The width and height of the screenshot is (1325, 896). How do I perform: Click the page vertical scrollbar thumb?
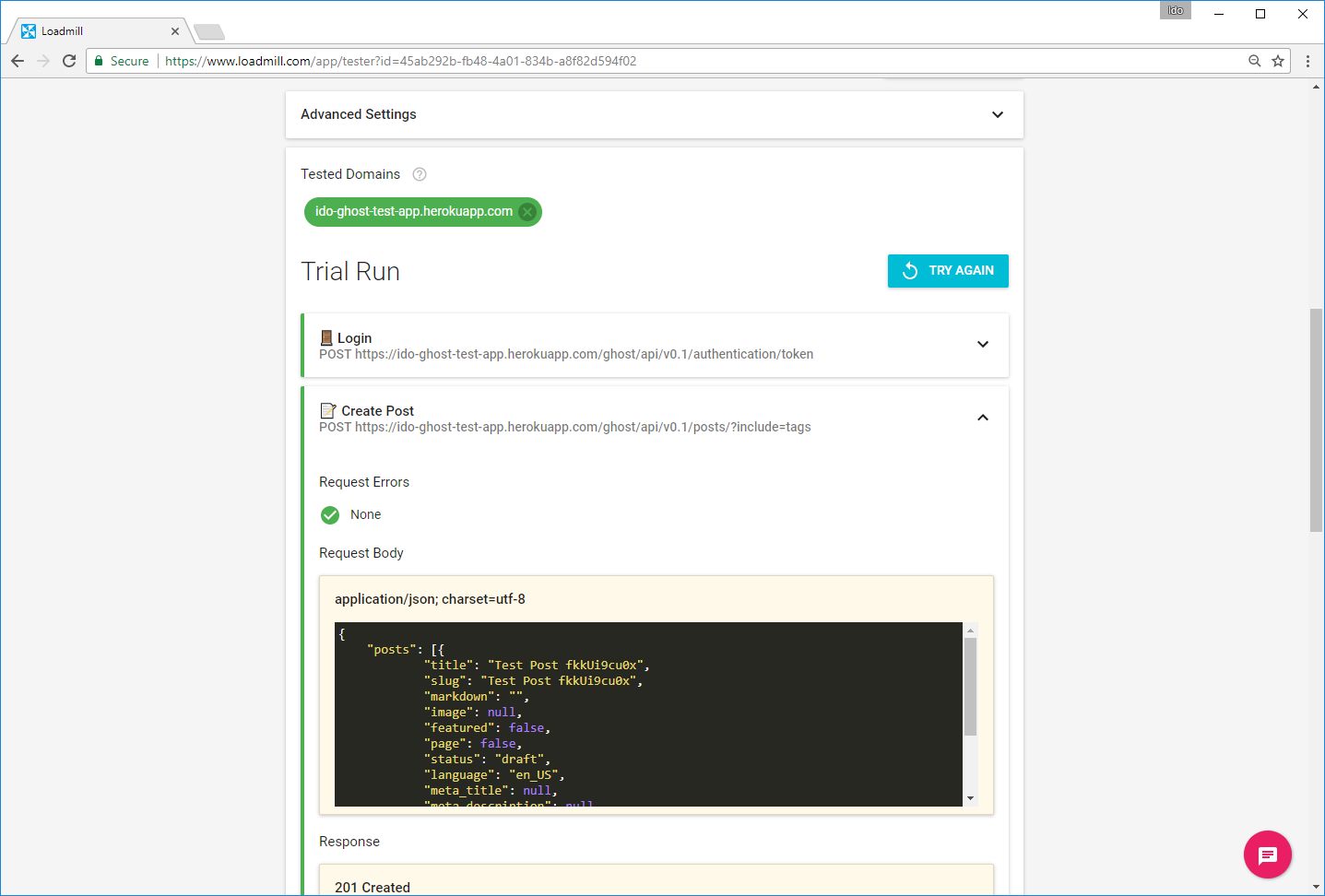[1316, 420]
